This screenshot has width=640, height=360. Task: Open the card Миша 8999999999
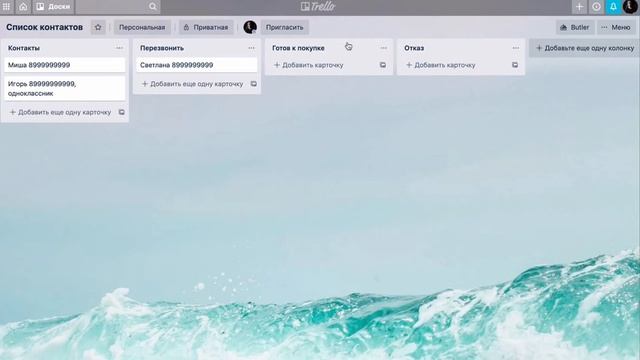(65, 65)
